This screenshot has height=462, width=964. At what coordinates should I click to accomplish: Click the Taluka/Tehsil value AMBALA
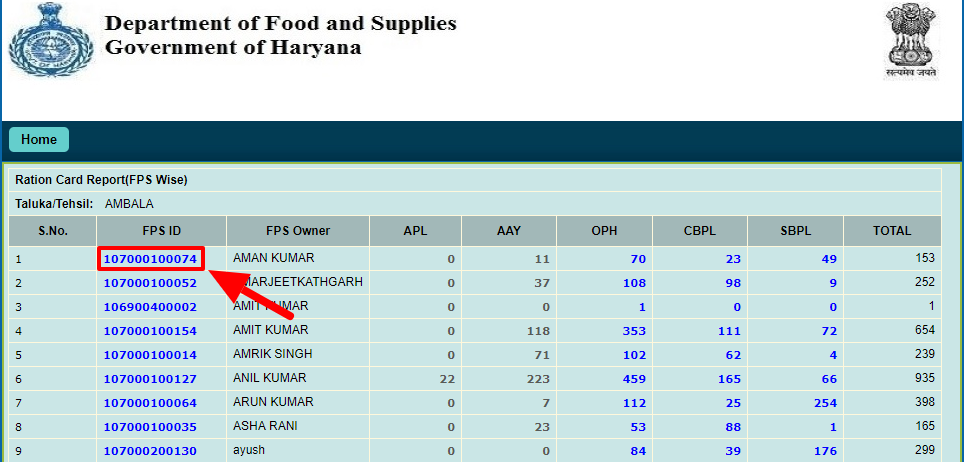[129, 204]
